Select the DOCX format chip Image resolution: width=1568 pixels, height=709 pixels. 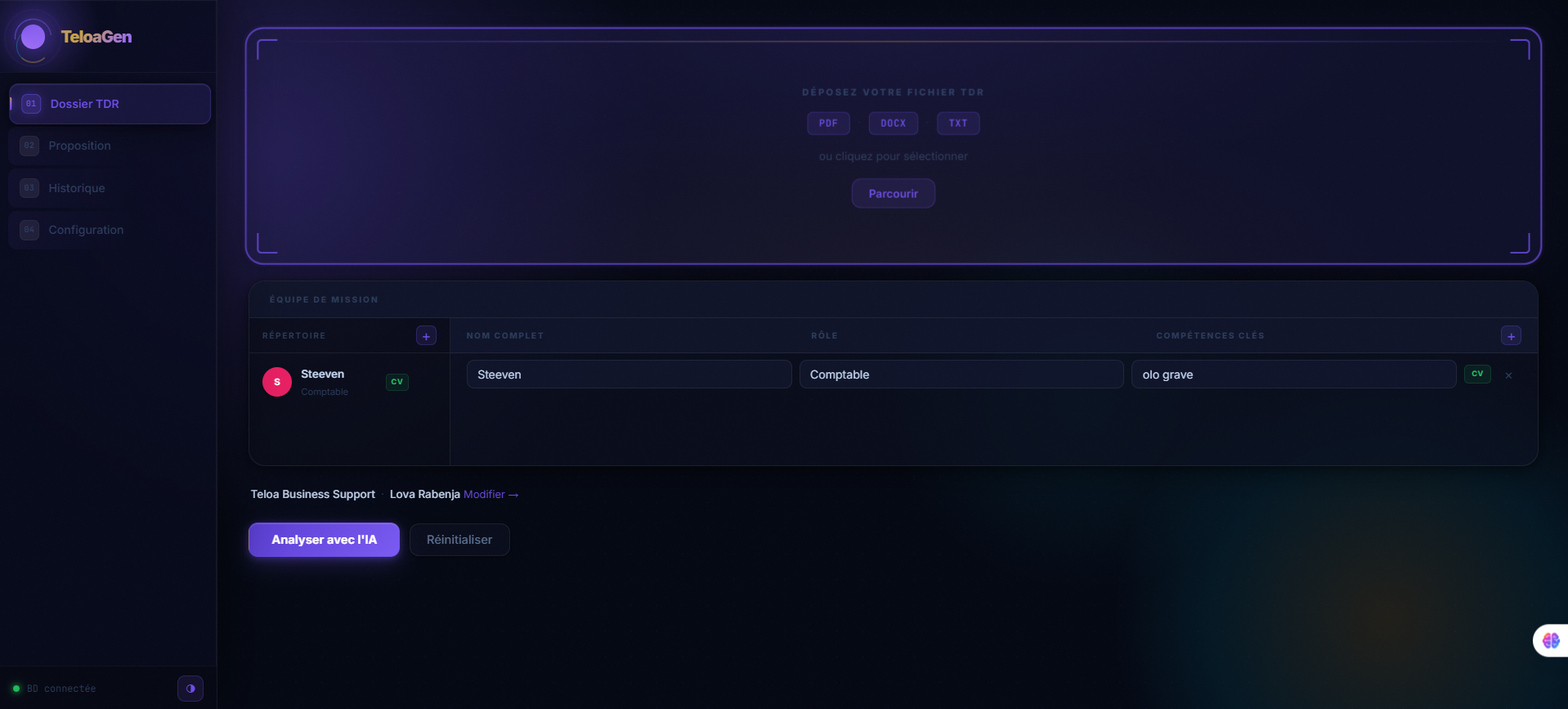coord(893,123)
